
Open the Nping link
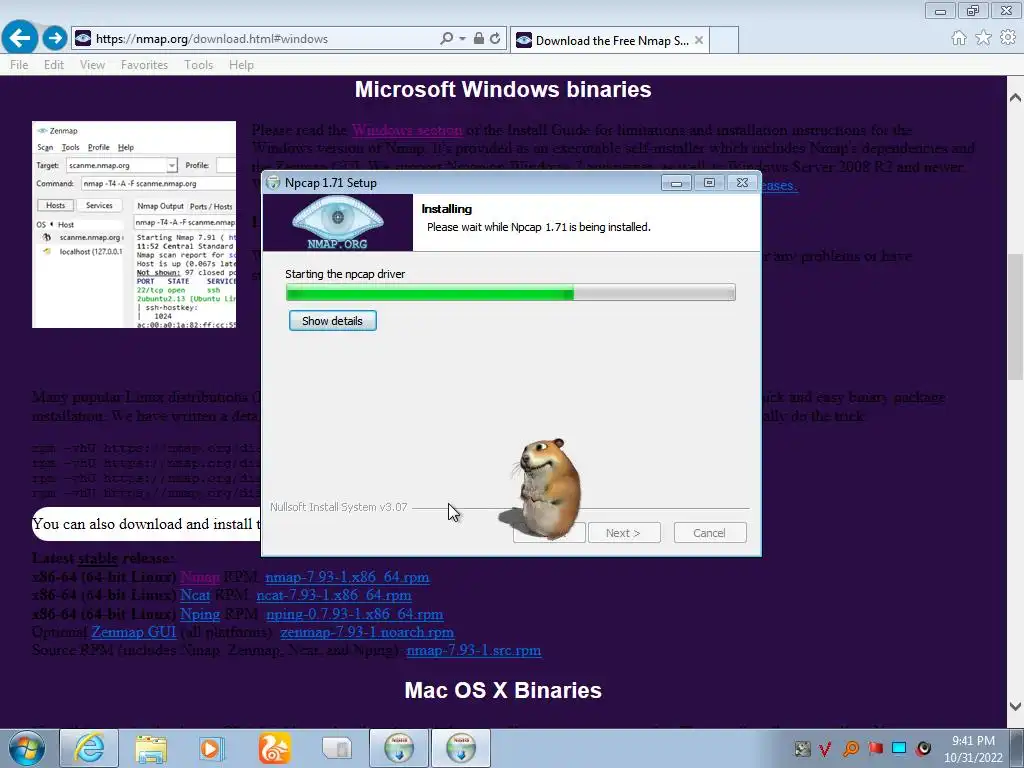point(200,615)
